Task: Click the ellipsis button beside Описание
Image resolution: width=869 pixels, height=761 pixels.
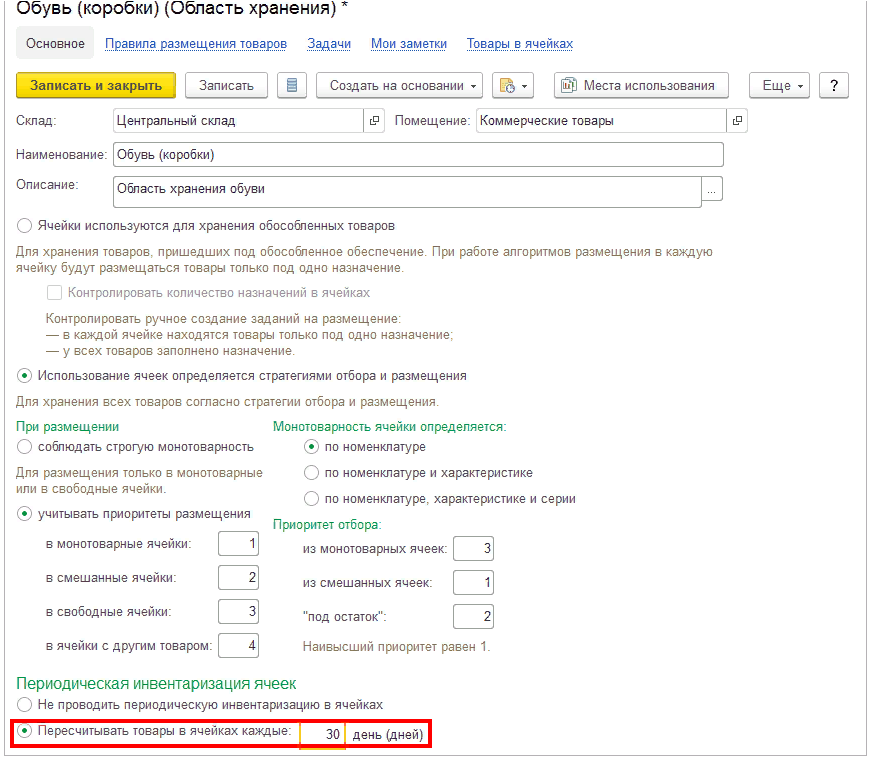Action: pyautogui.click(x=712, y=188)
